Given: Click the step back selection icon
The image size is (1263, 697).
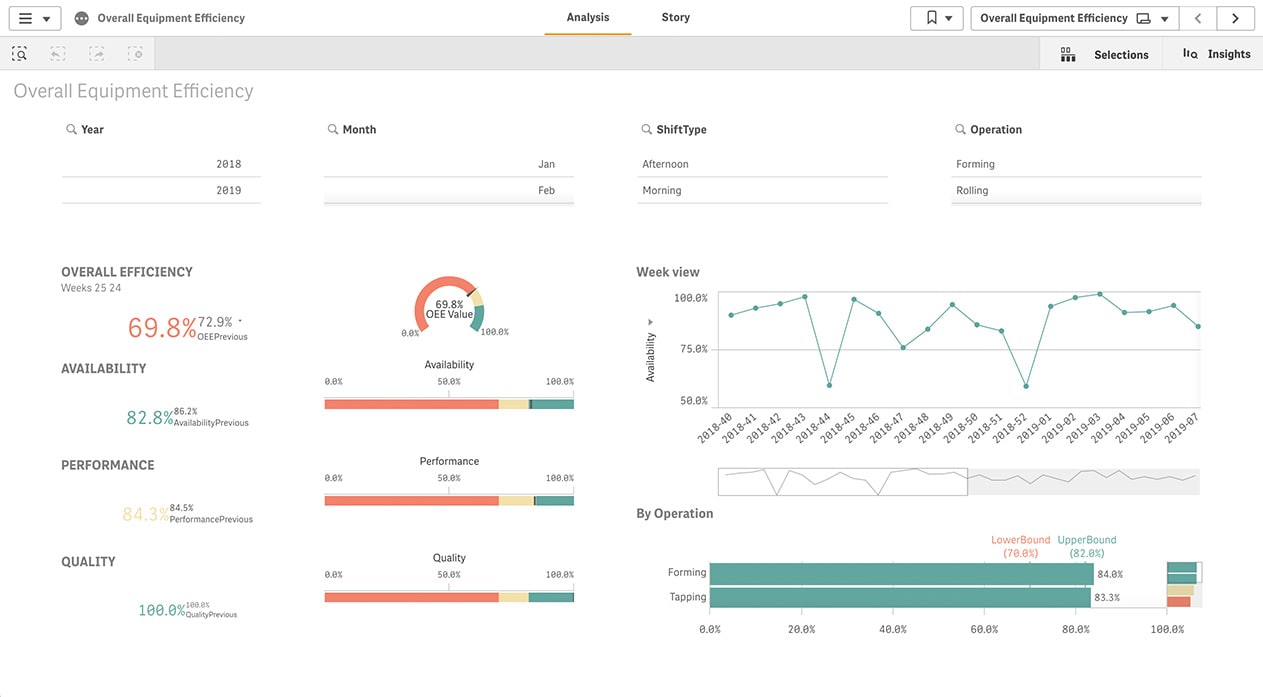Looking at the screenshot, I should point(57,53).
